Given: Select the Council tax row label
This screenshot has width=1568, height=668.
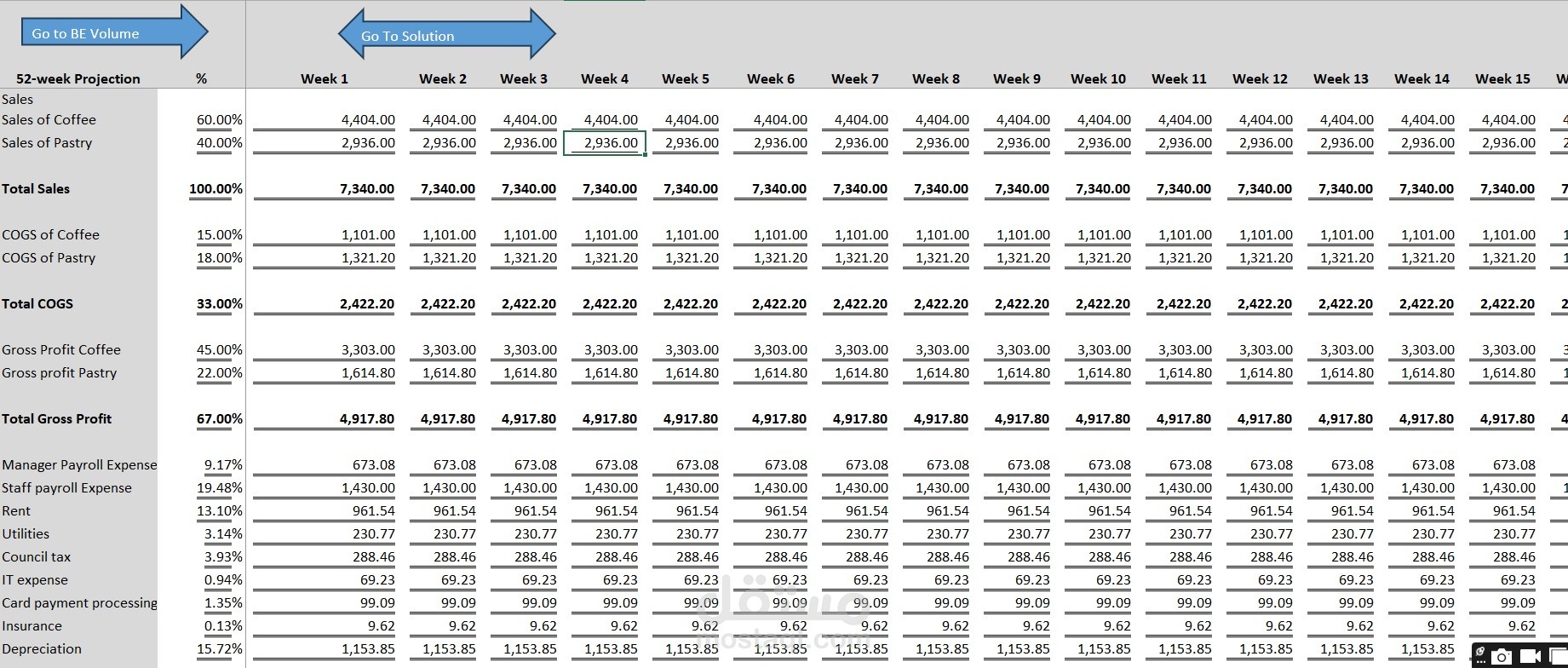Looking at the screenshot, I should [37, 556].
